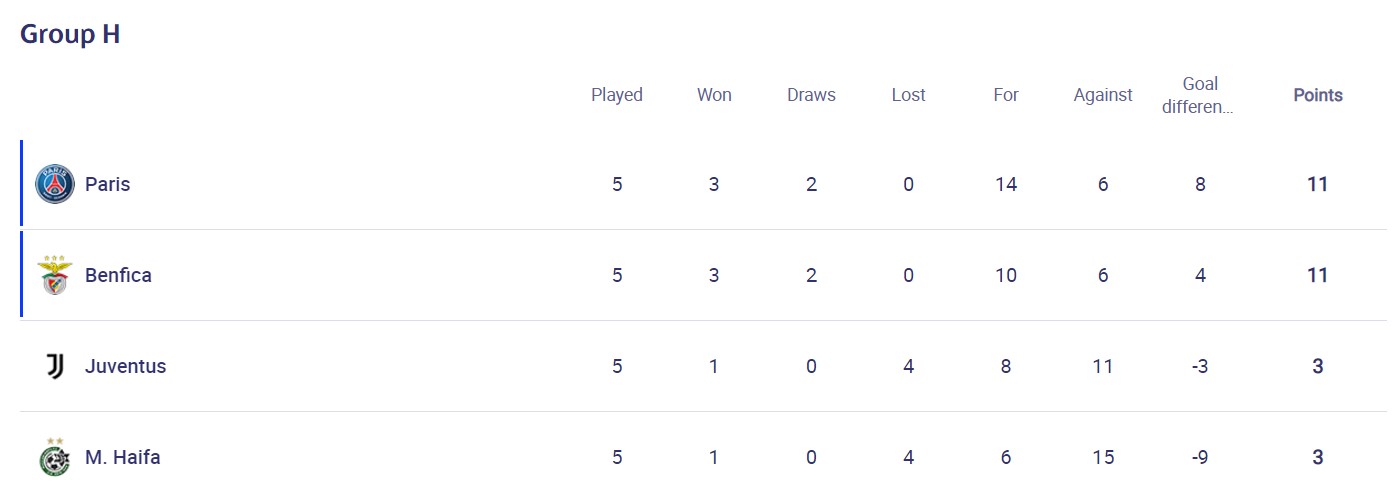The height and width of the screenshot is (503, 1399).
Task: Open the Benfica team link
Action: (x=118, y=276)
